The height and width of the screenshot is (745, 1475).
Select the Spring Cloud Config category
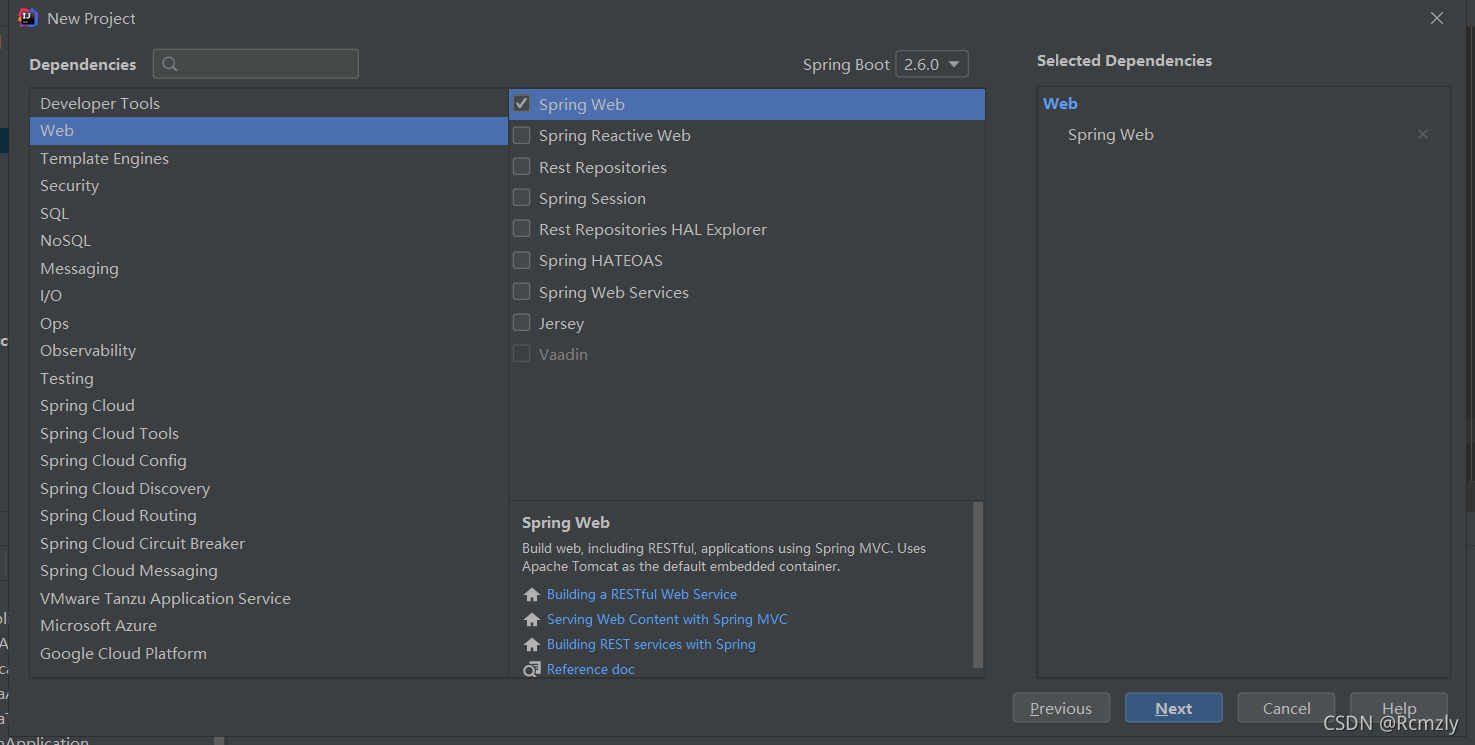[x=269, y=461]
